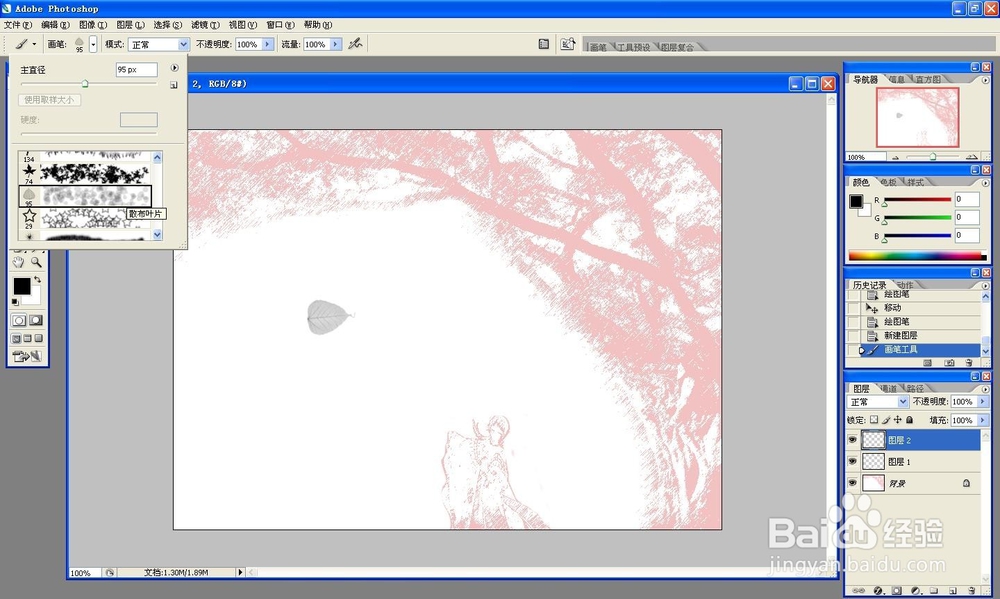
Task: Open the 文件 menu
Action: click(17, 25)
